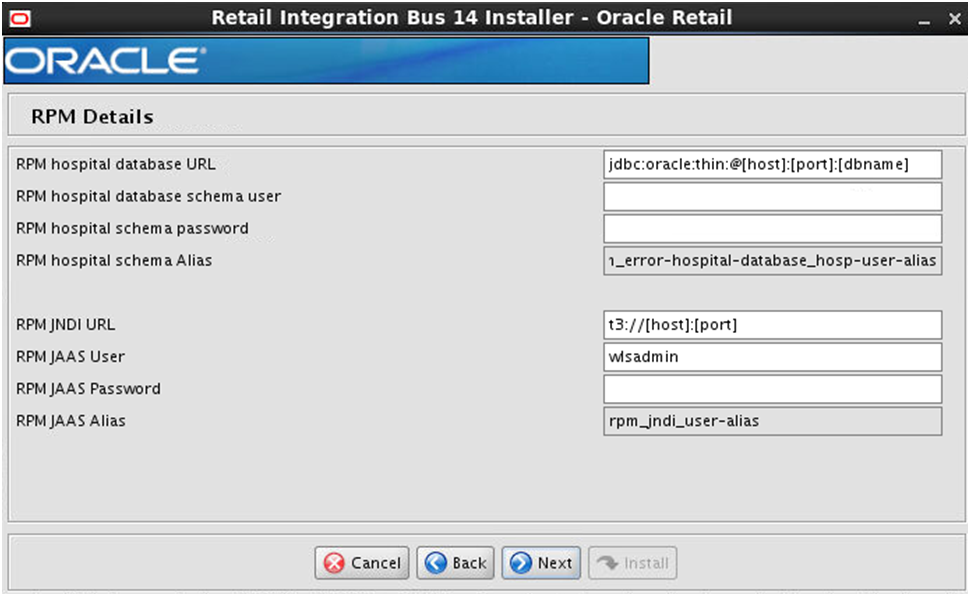Click the 'RPM JAAS Alias' label
The height and width of the screenshot is (596, 970).
[x=71, y=421]
